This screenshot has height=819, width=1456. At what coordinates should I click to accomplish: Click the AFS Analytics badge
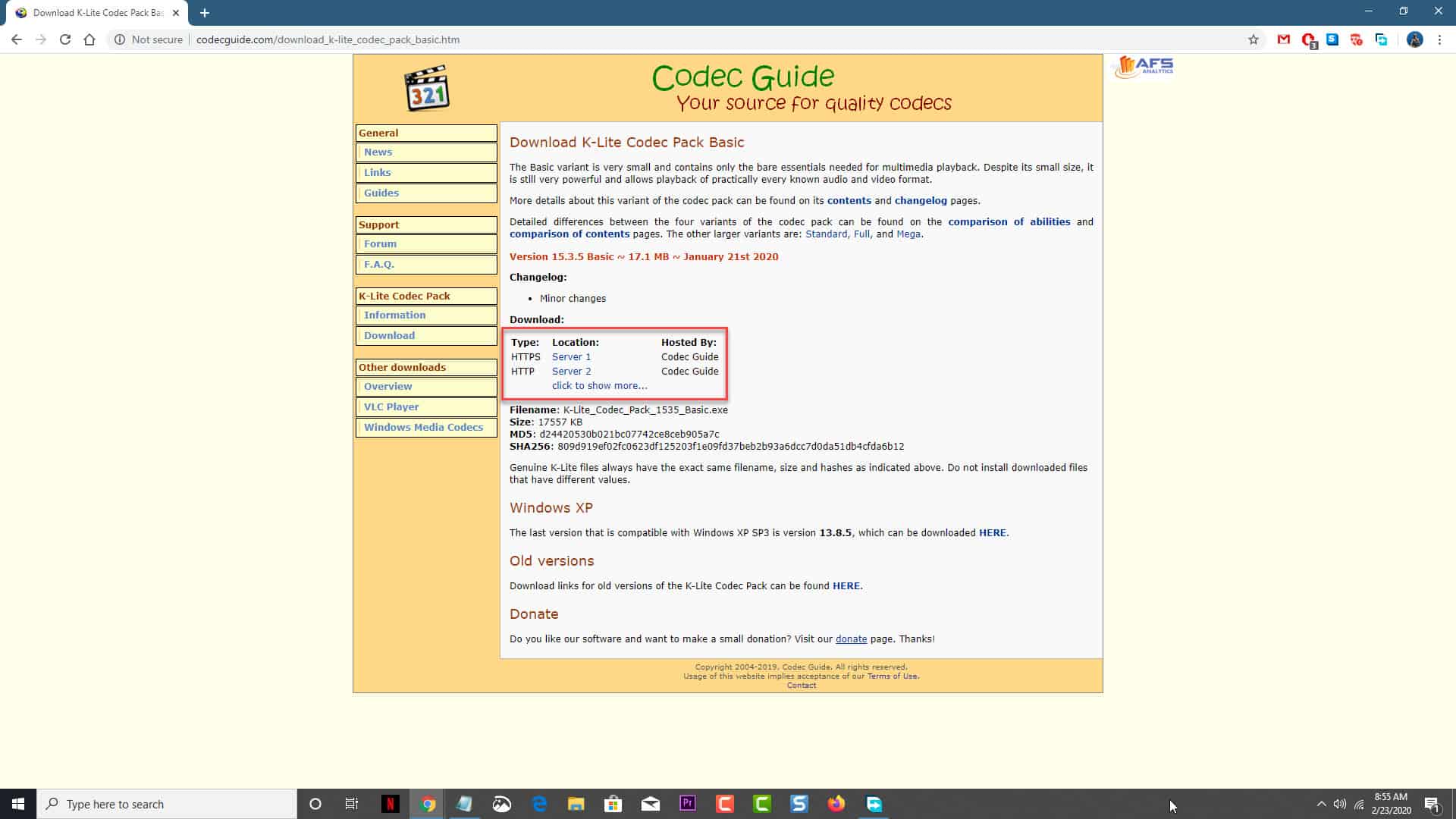[1144, 67]
